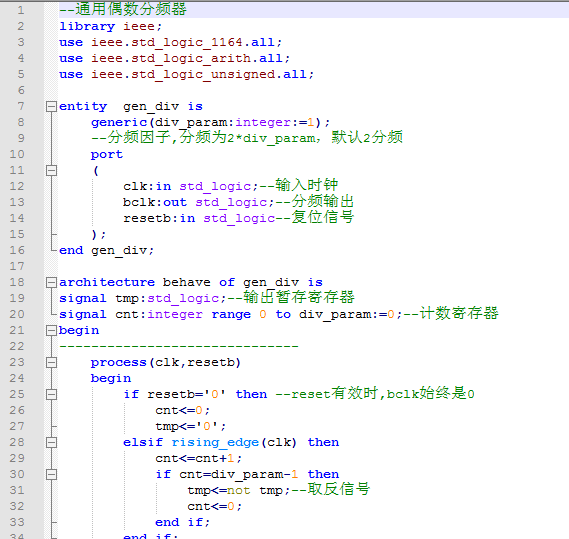The width and height of the screenshot is (569, 539).
Task: Click "if resetb='0' then" statement
Action: [x=195, y=394]
